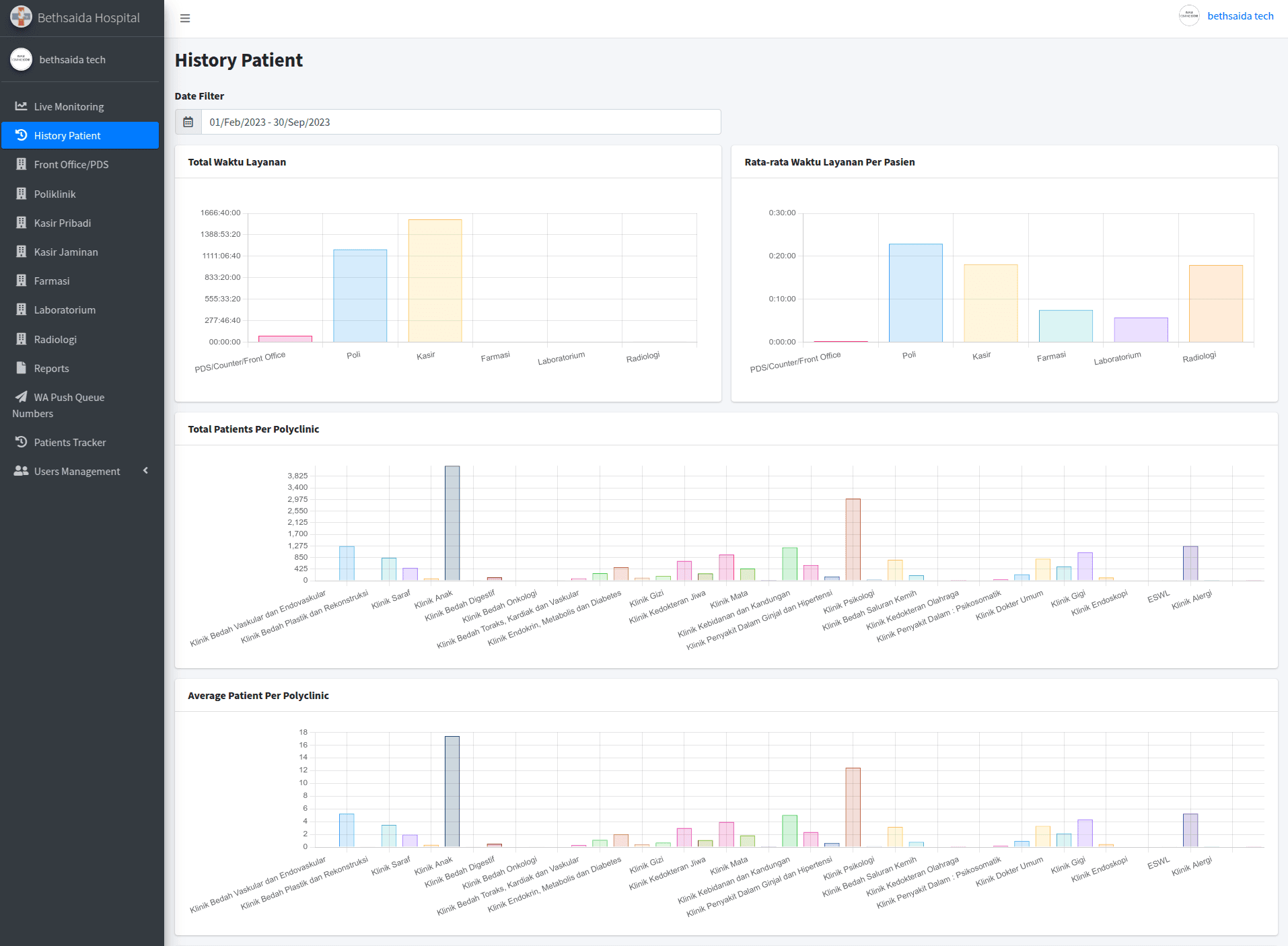Click the Bethsaida Hospital brand title
The image size is (1288, 946).
coord(89,17)
